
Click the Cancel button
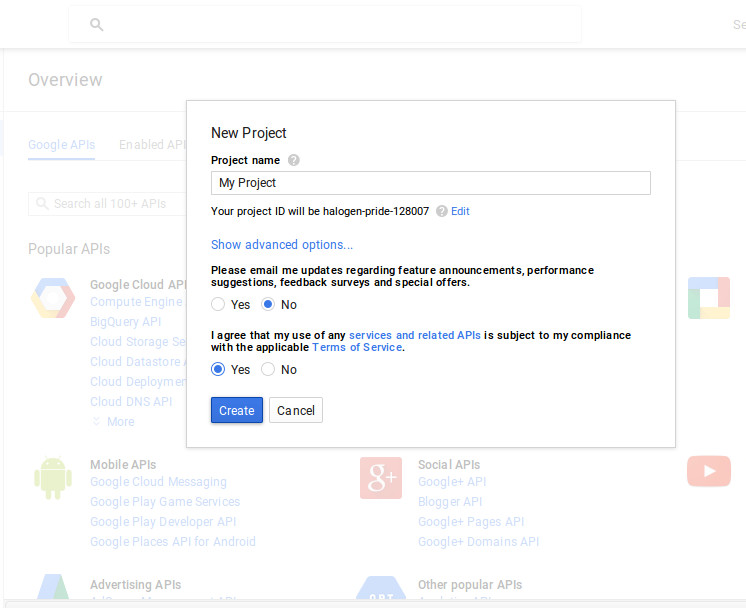point(296,410)
